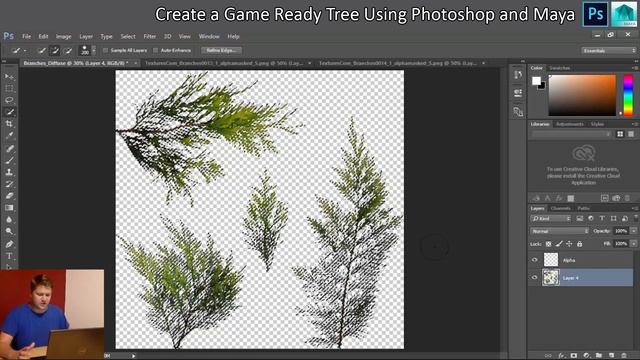Switch to the Paths tab
This screenshot has height=360, width=640.
(x=583, y=208)
